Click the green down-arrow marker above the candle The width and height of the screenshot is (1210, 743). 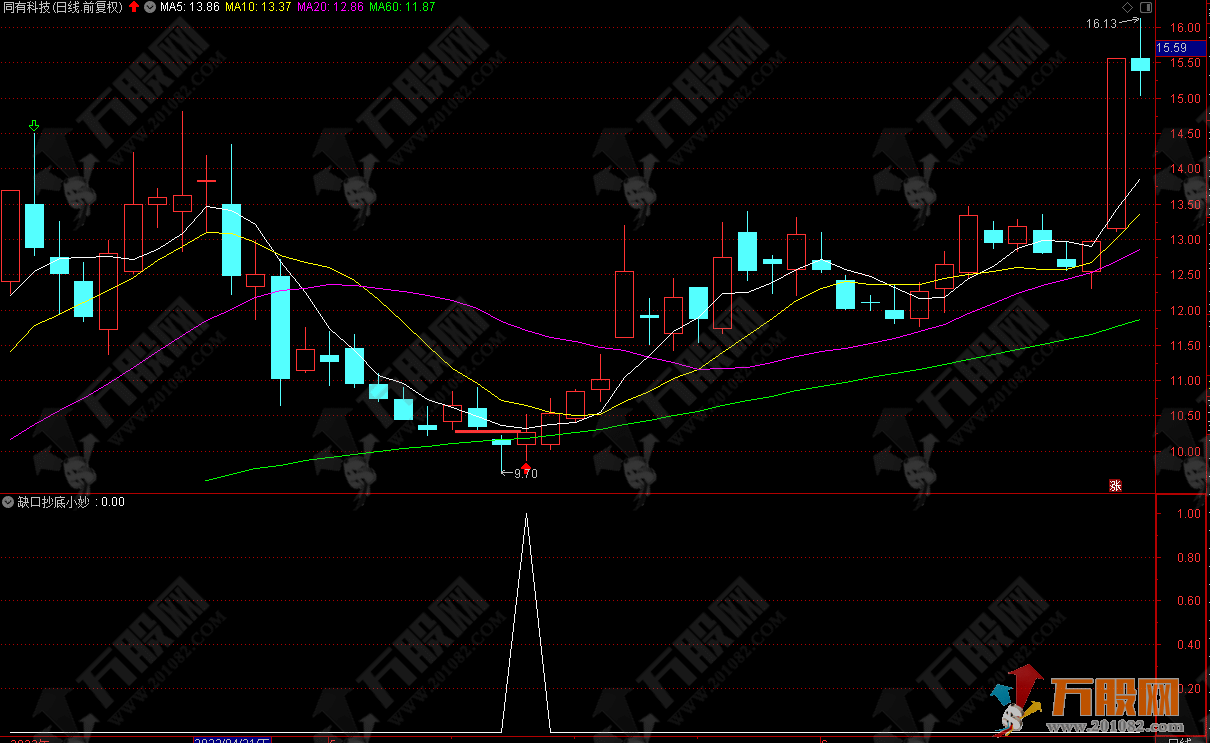point(34,126)
